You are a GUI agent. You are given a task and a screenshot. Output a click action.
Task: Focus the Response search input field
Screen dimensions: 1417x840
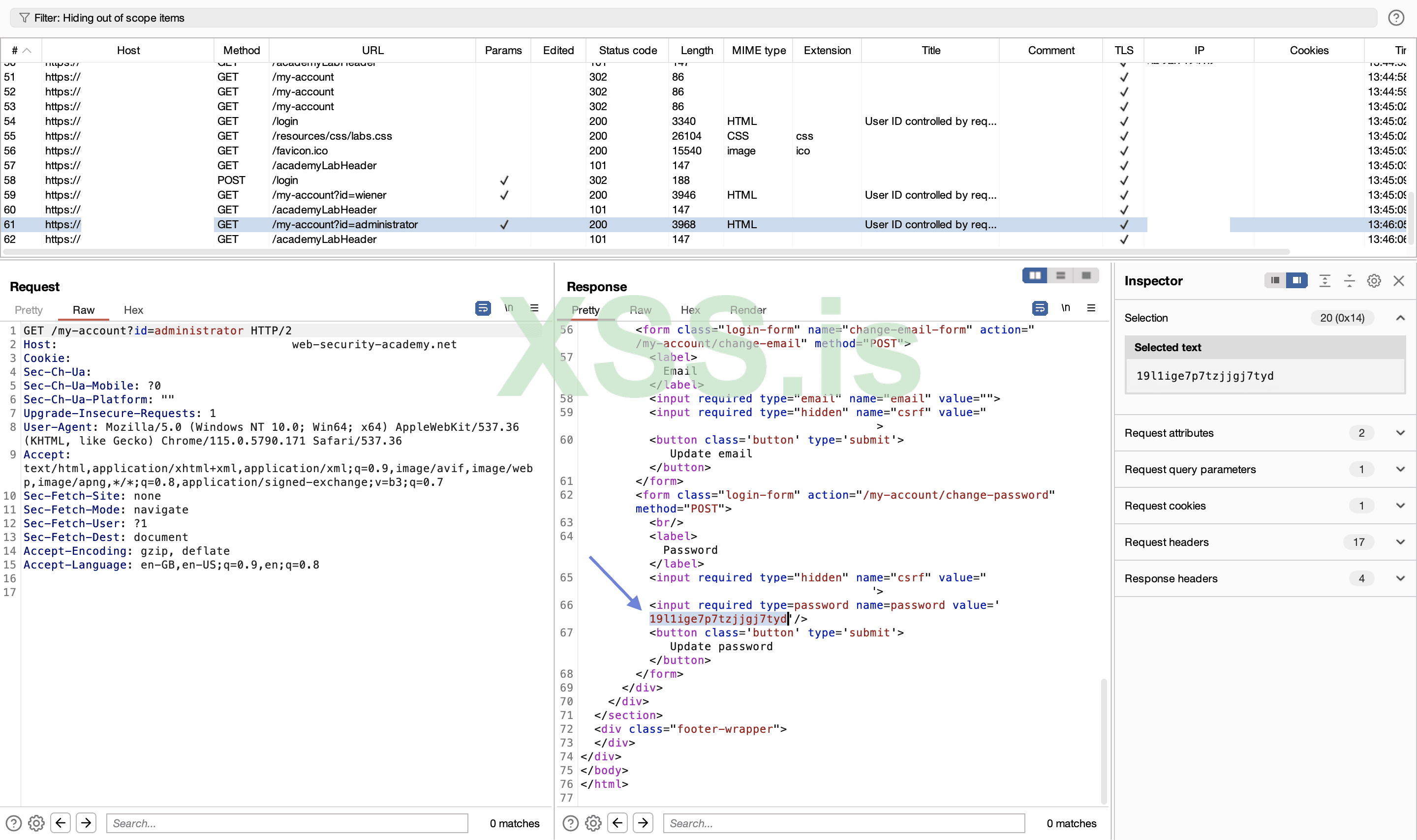click(843, 823)
